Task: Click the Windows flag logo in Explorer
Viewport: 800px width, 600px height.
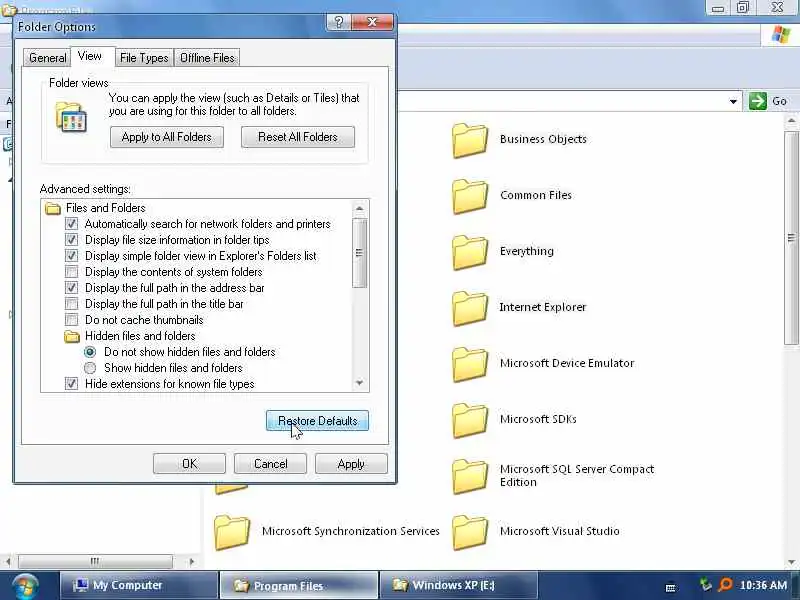Action: pos(780,35)
